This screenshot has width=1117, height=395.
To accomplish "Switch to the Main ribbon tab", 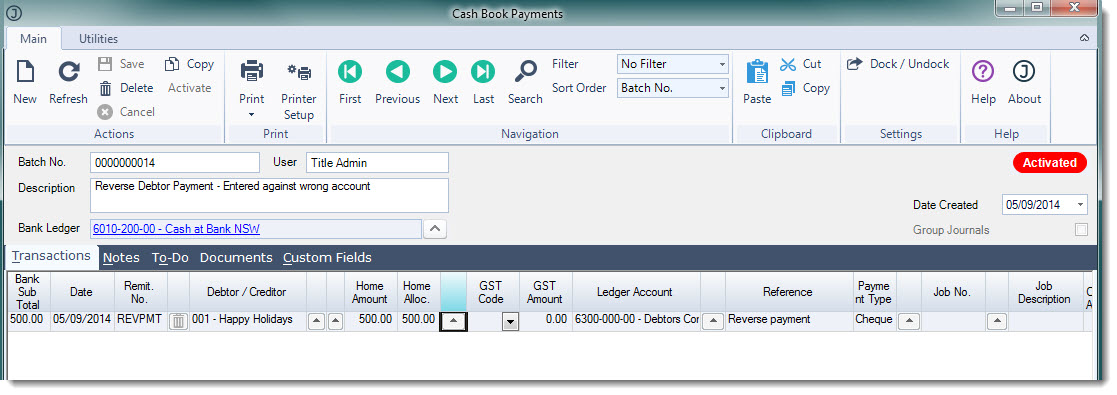I will click(x=33, y=39).
